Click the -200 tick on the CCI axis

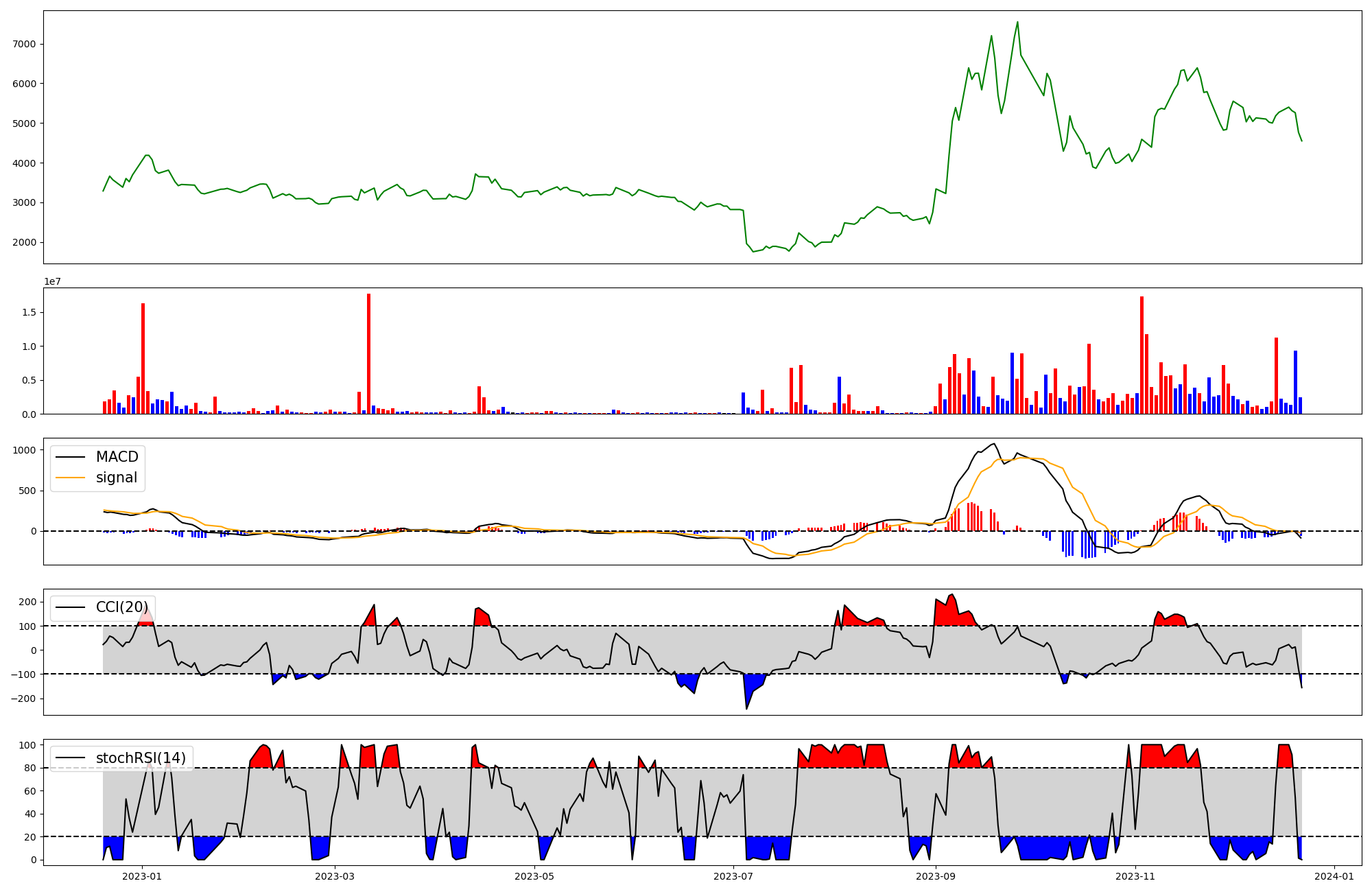[x=24, y=699]
